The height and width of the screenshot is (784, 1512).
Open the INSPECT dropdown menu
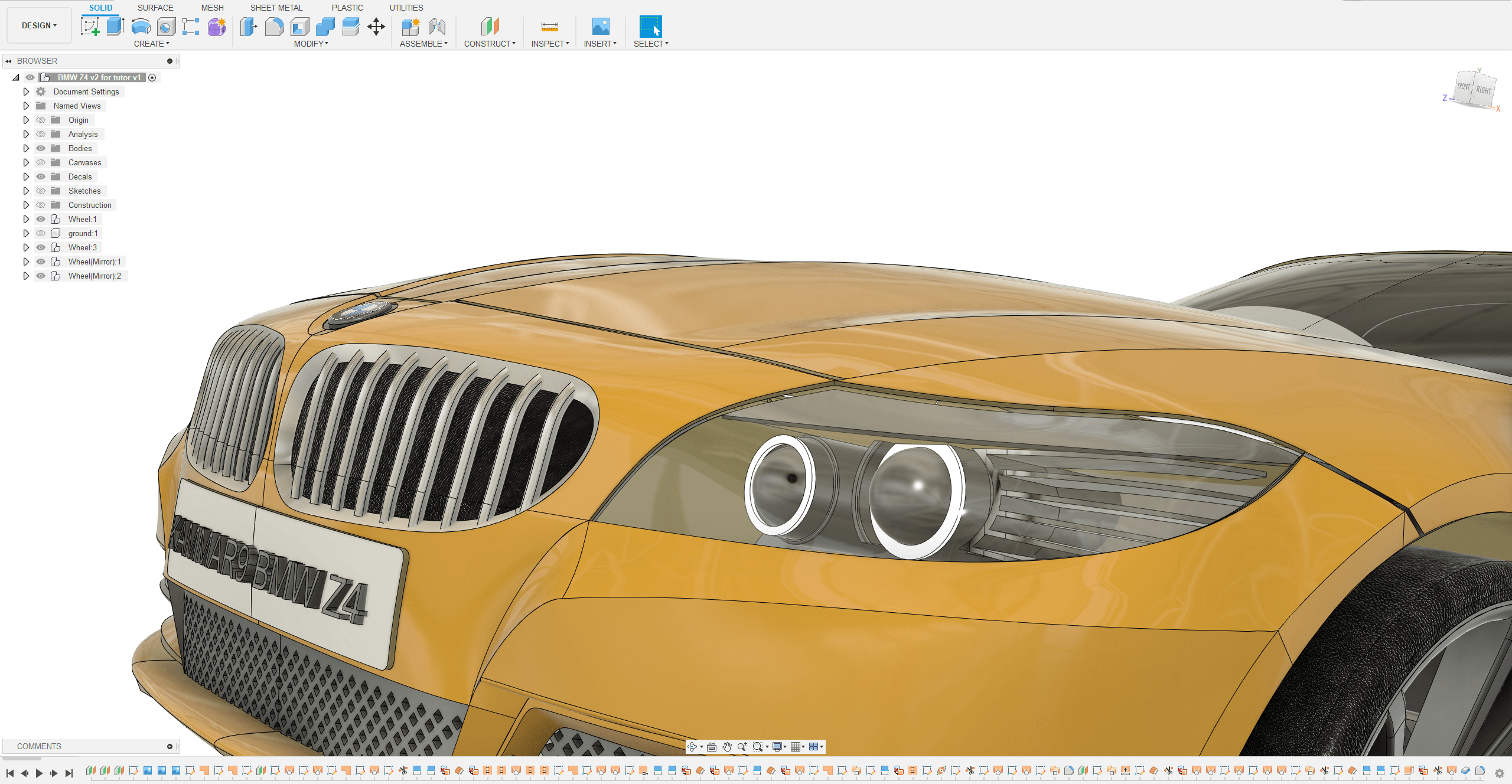[550, 44]
